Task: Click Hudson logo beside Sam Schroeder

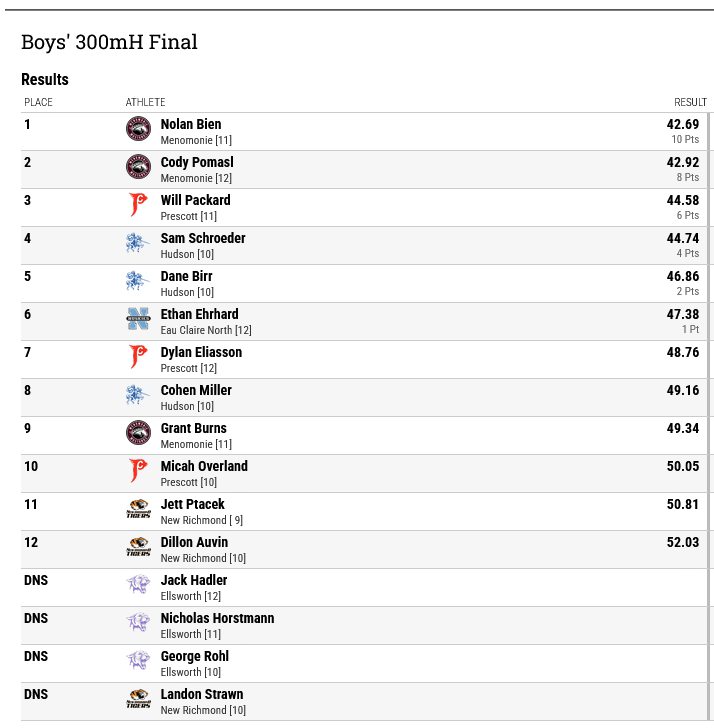Action: click(138, 243)
